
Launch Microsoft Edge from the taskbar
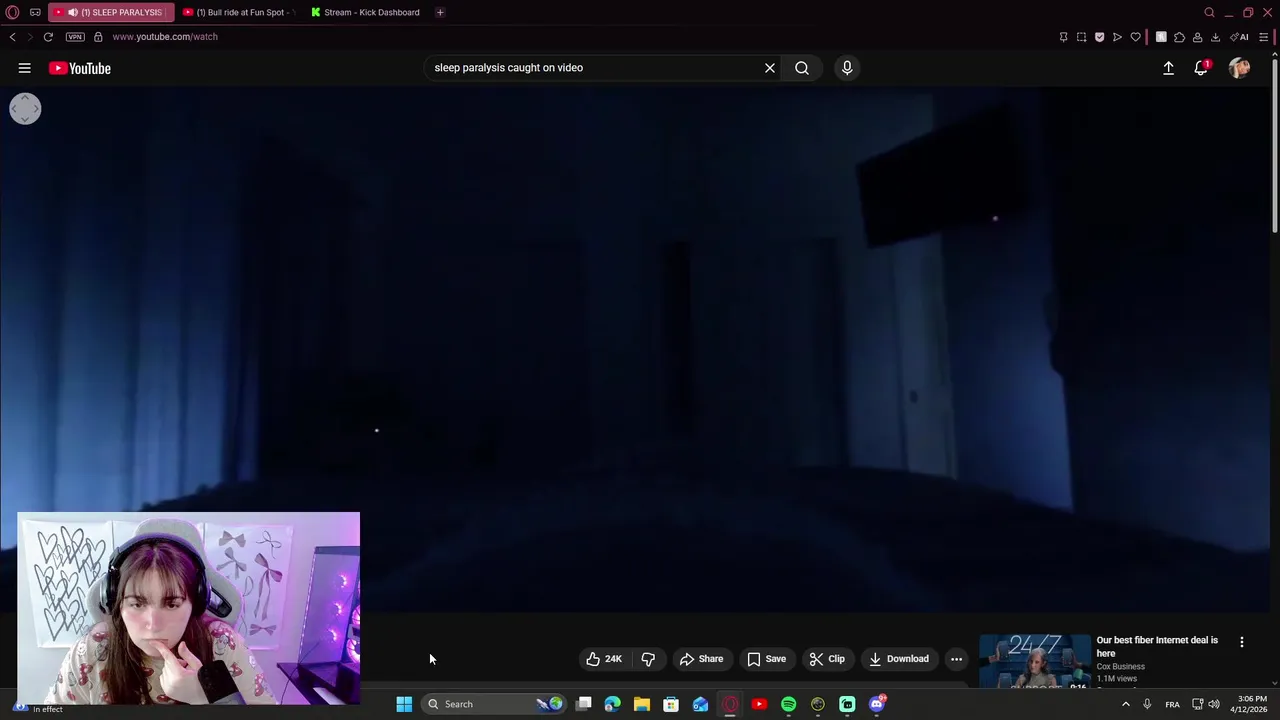(612, 704)
